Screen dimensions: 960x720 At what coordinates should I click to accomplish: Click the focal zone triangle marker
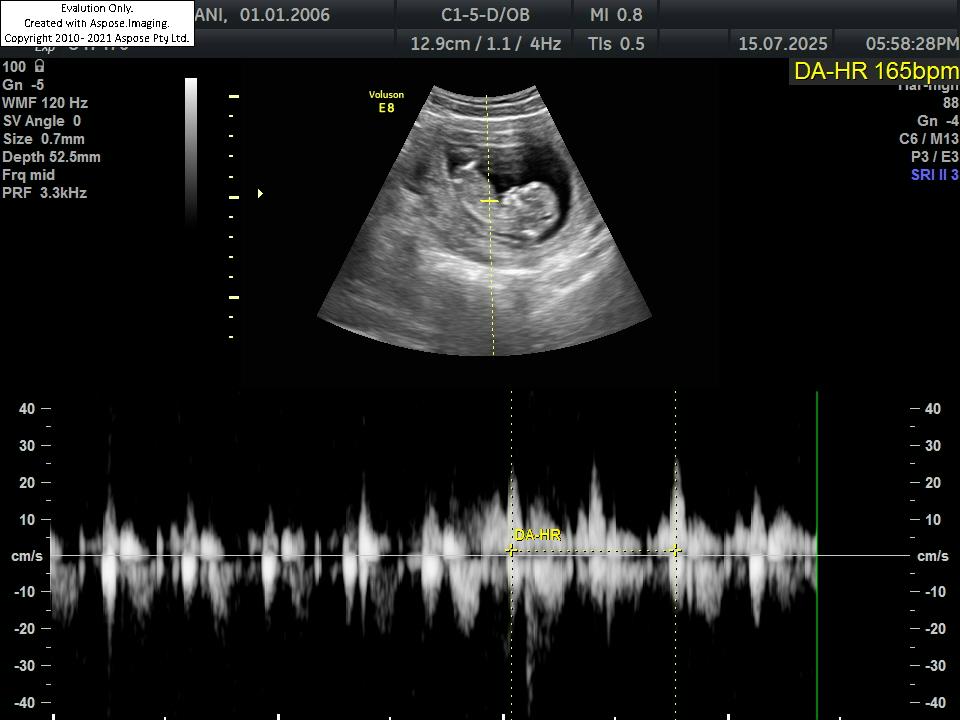coord(260,193)
